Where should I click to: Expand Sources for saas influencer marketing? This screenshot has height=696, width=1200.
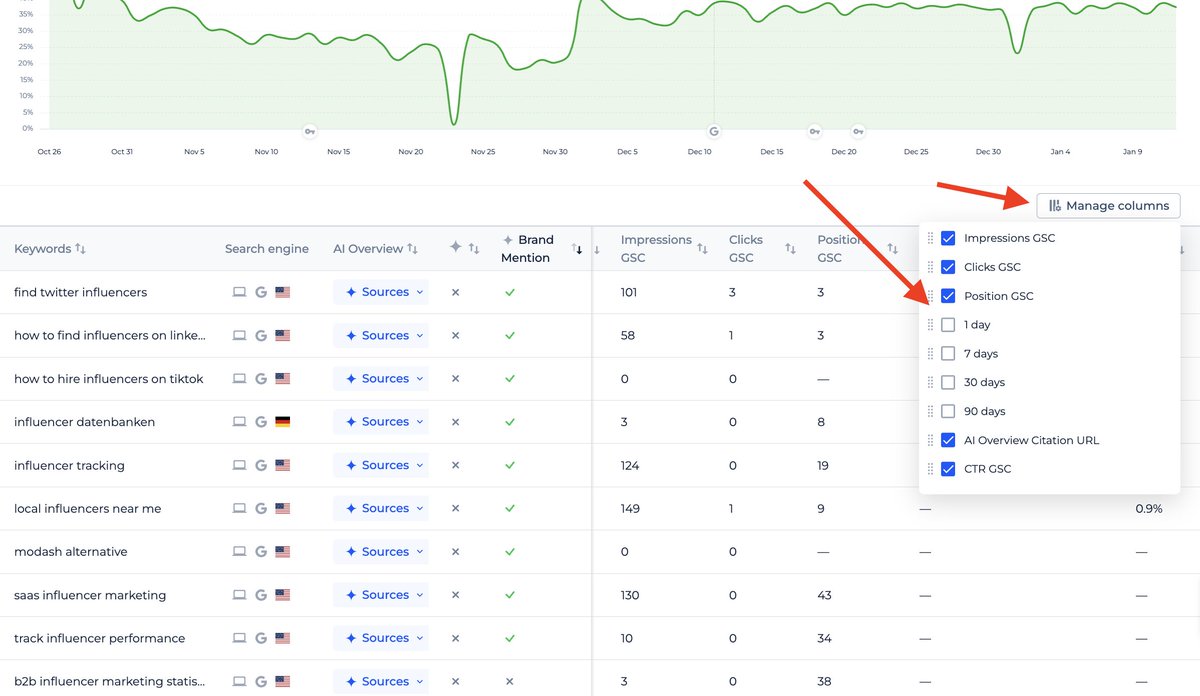click(x=381, y=595)
